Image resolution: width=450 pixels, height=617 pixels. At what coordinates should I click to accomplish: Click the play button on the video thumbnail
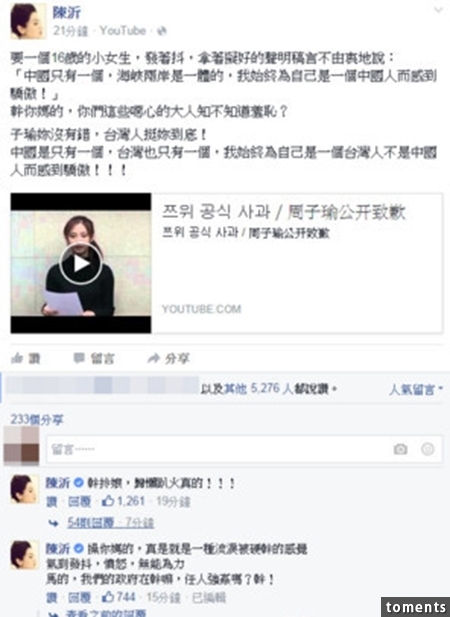(x=81, y=263)
